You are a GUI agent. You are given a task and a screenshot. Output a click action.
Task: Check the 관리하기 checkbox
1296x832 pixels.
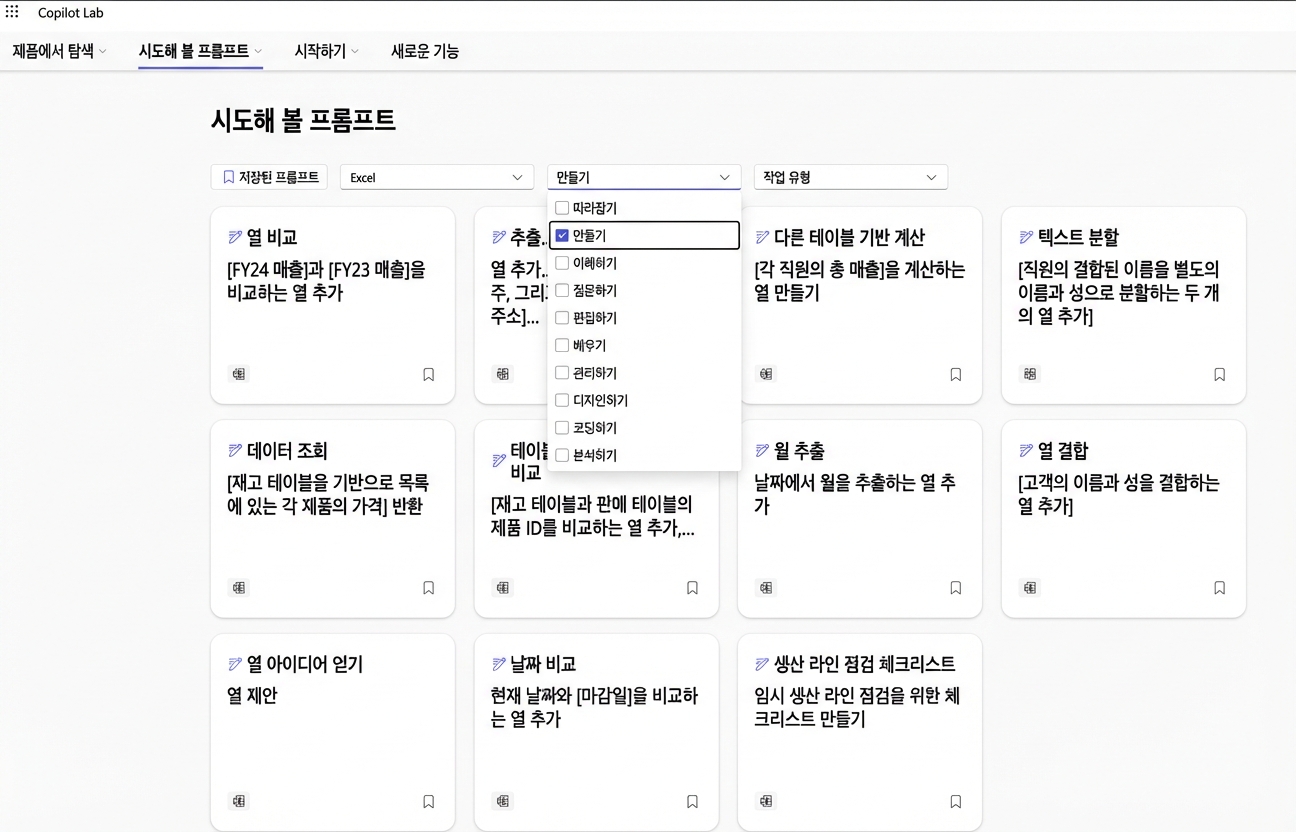562,373
